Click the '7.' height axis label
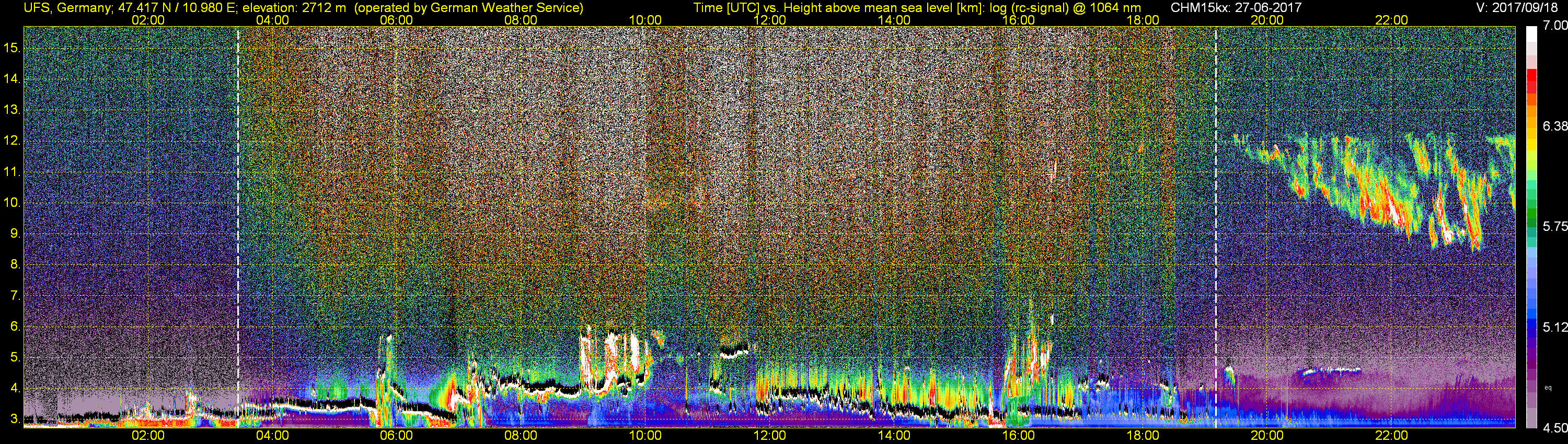Screen dimensions: 1568x444 click(x=15, y=296)
